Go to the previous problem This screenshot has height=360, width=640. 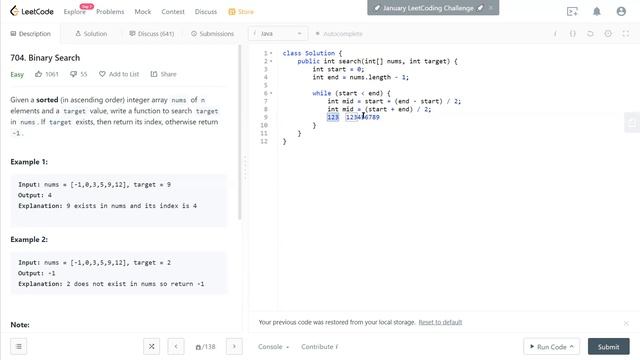[176, 347]
